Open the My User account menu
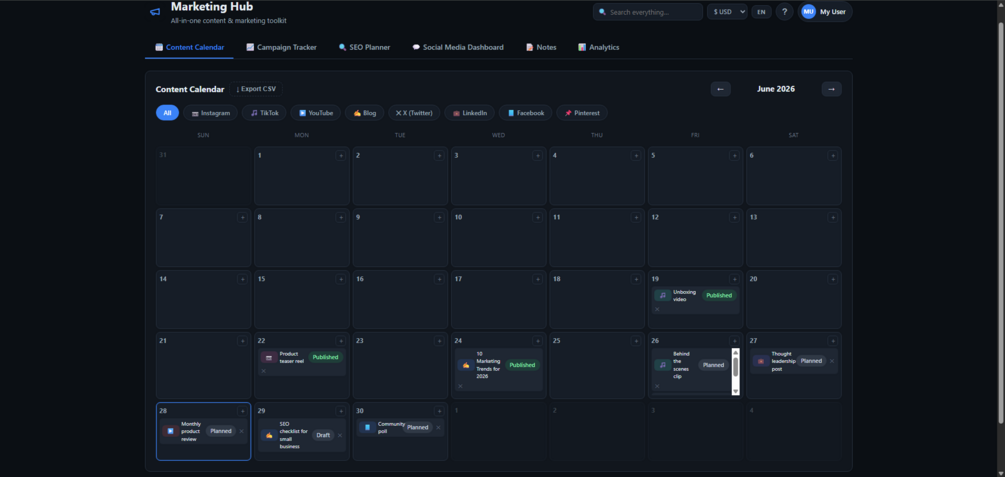Screen dimensions: 1005x477 826,12
